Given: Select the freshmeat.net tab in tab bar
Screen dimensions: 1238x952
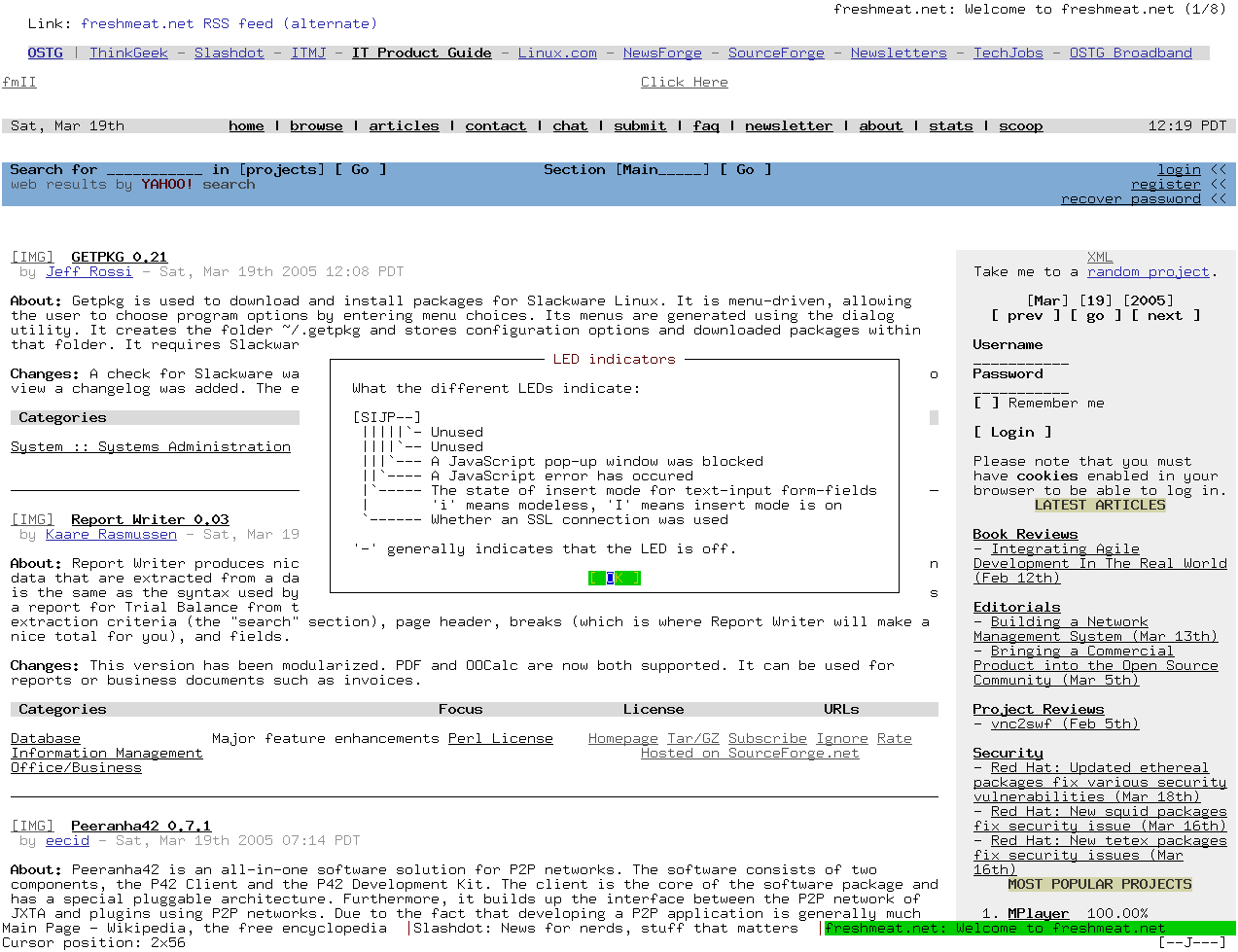Looking at the screenshot, I should point(1029,928).
